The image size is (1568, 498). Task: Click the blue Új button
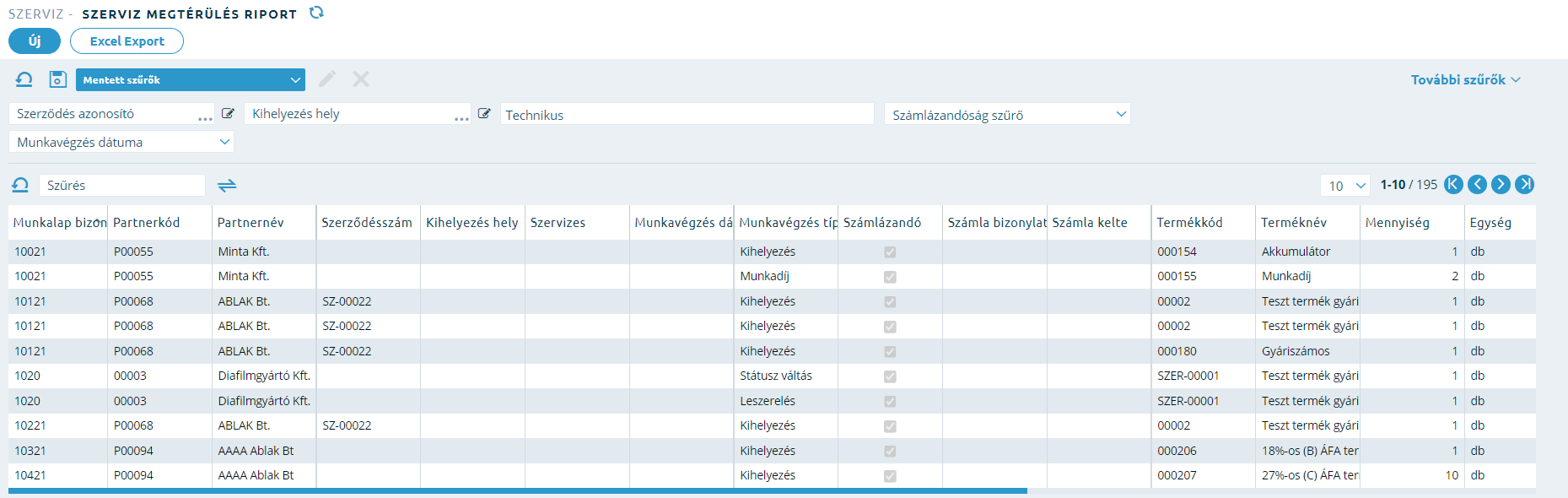click(35, 41)
